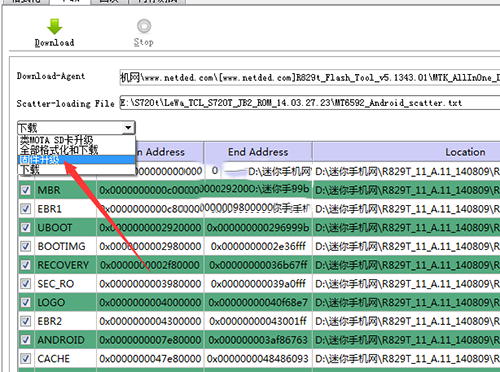Collapse the download mode combo box arrow
The height and width of the screenshot is (372, 500).
coord(128,128)
